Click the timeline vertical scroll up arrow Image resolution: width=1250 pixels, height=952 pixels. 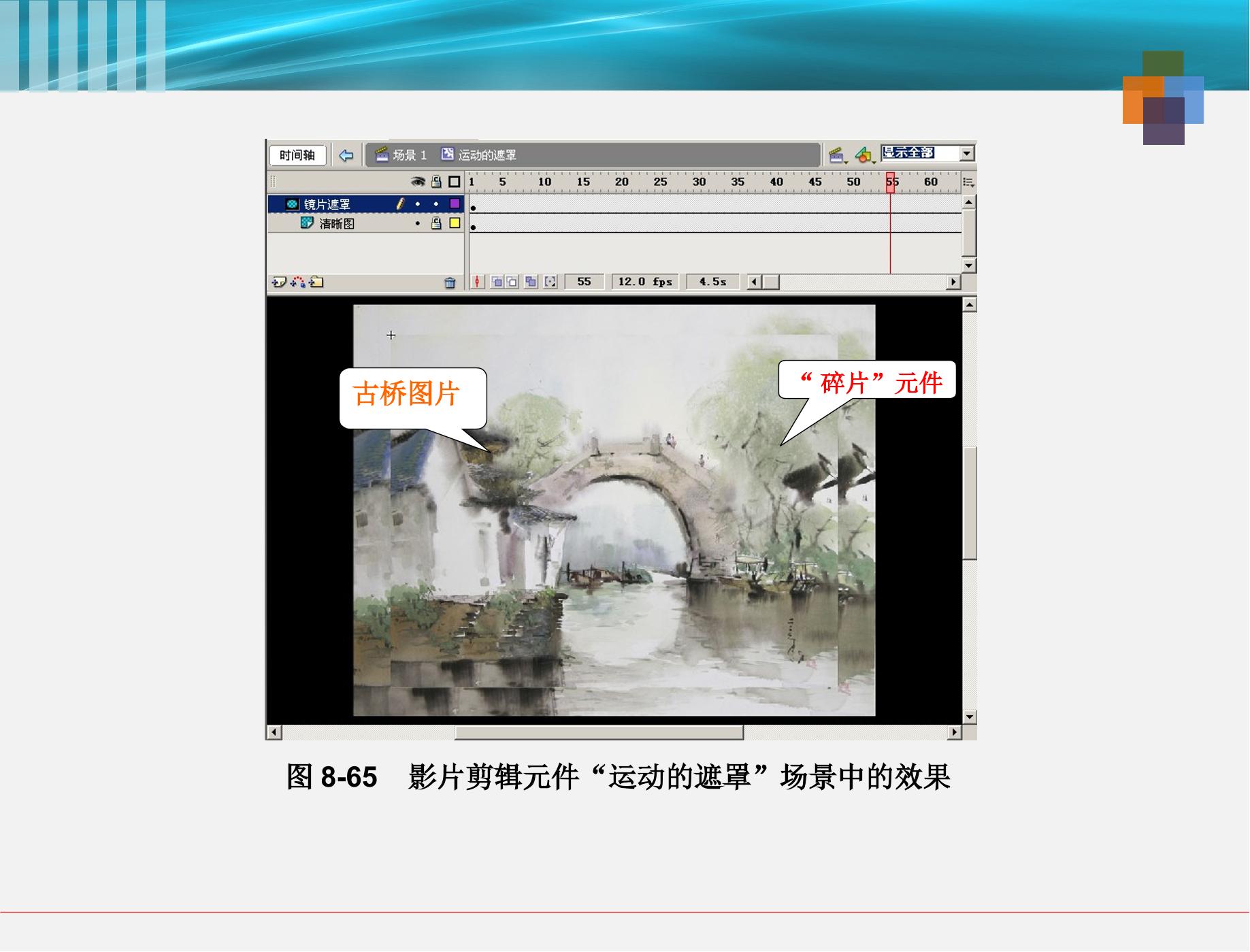[x=969, y=202]
